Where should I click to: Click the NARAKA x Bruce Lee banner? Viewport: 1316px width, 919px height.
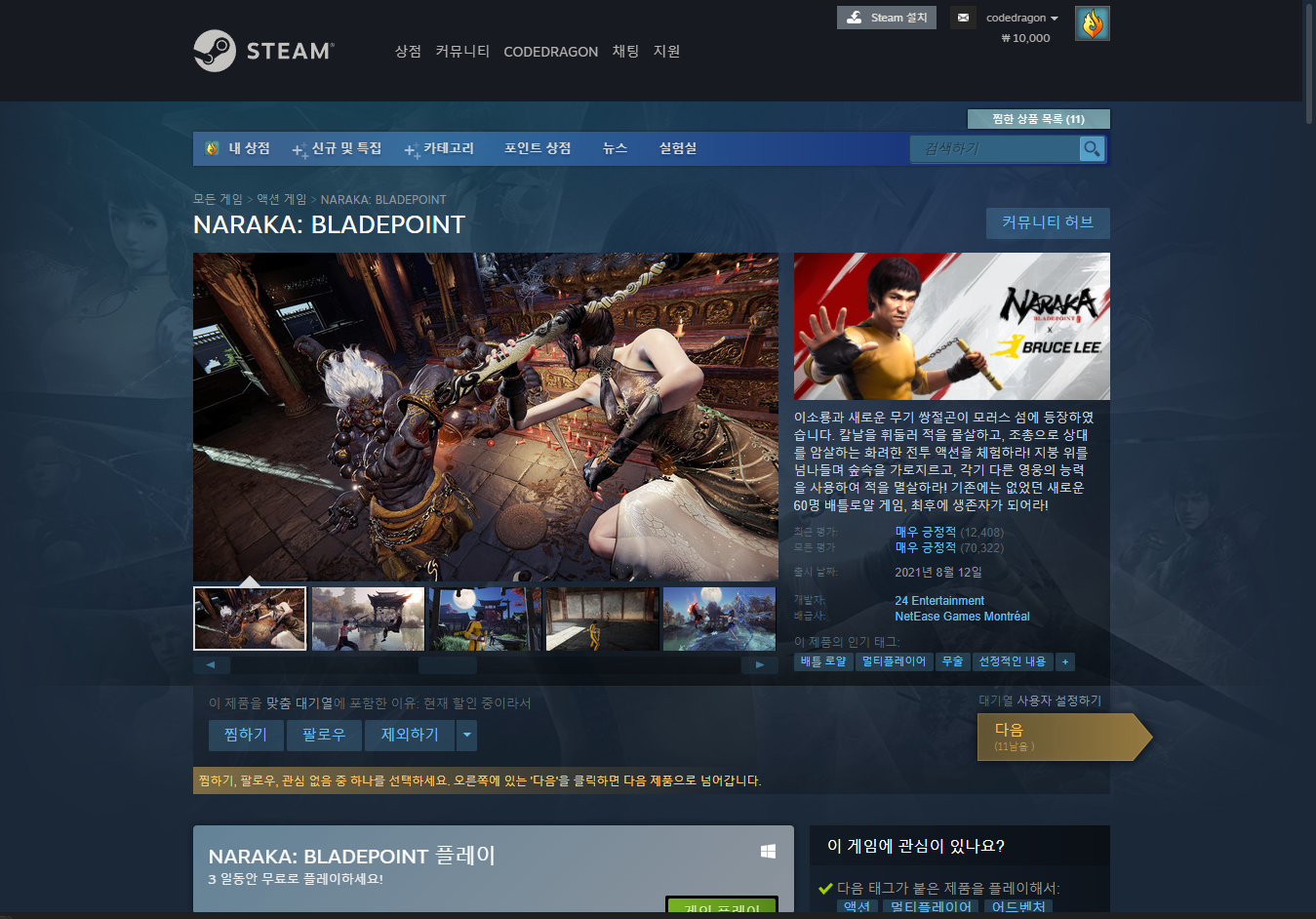952,327
